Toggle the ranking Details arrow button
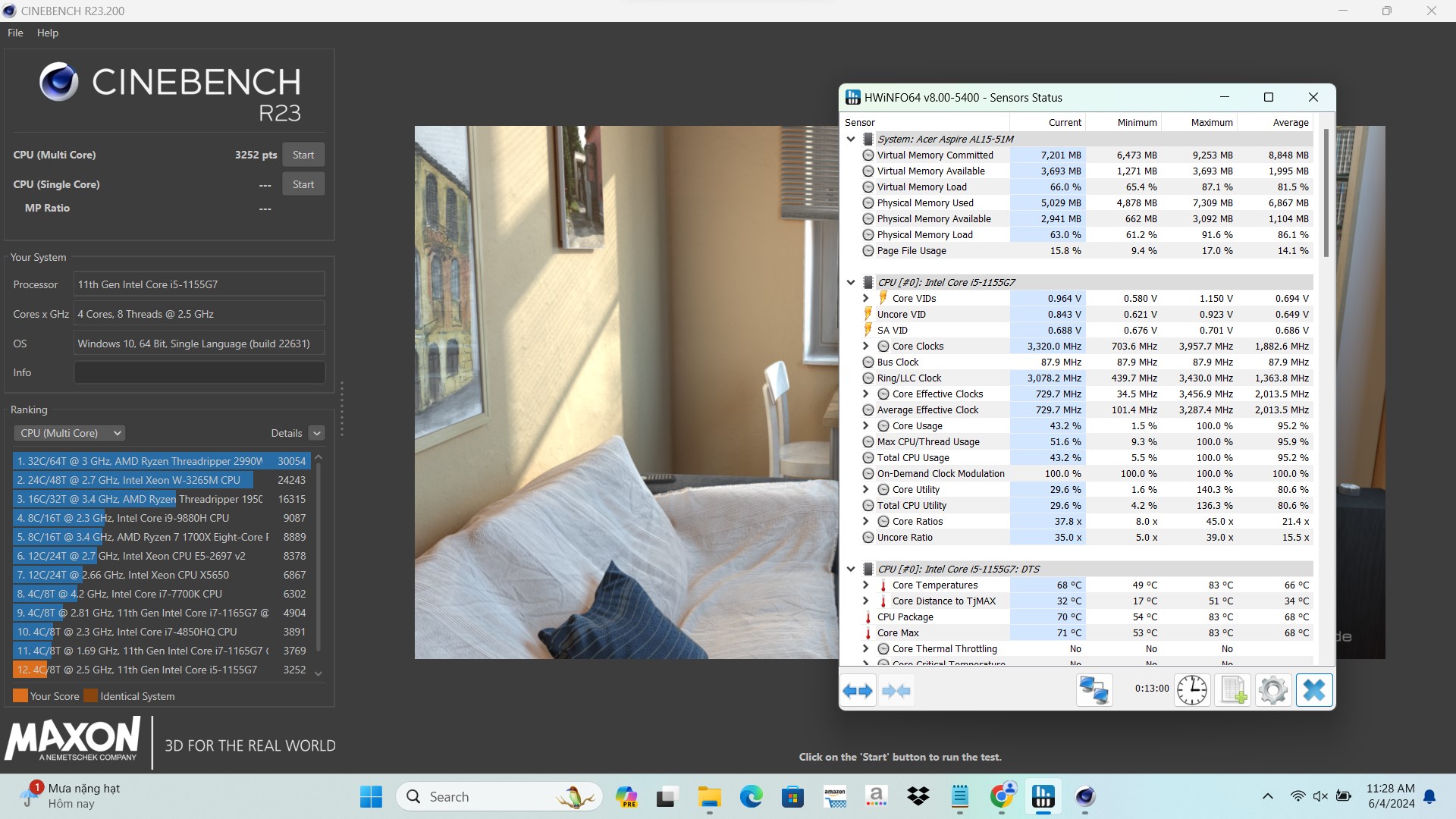Viewport: 1456px width, 819px height. (317, 433)
